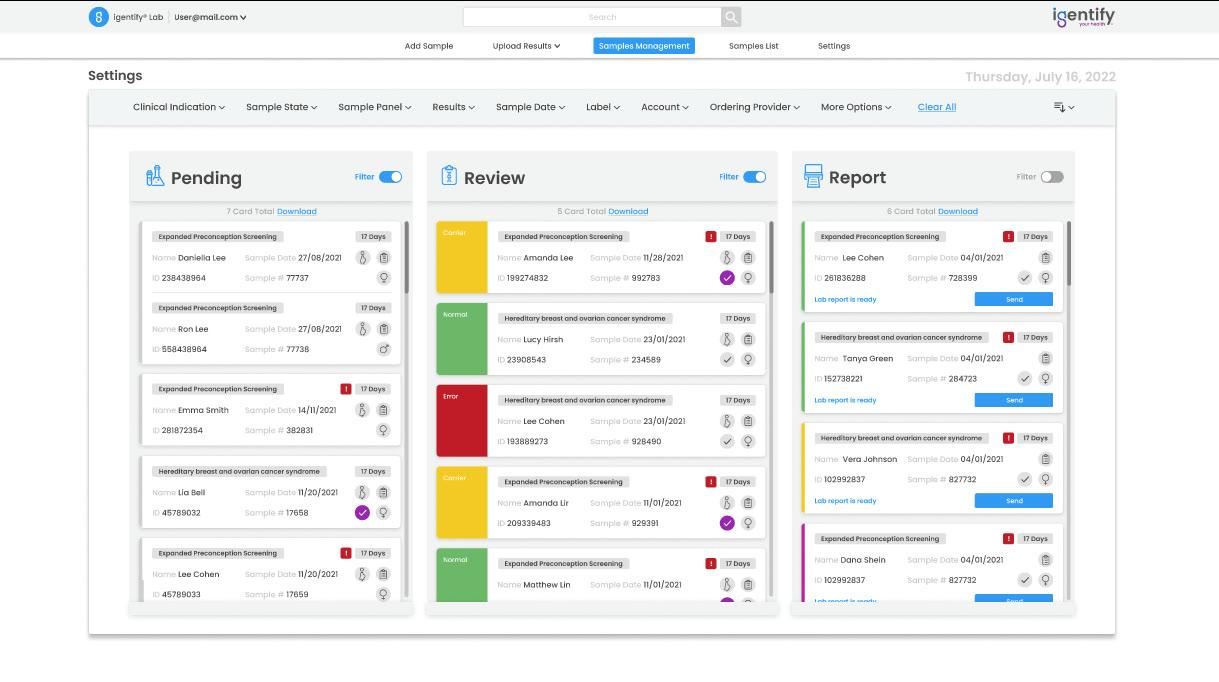Check Lucy Hirsh's gray checkmark circle
The width and height of the screenshot is (1219, 682).
point(727,360)
